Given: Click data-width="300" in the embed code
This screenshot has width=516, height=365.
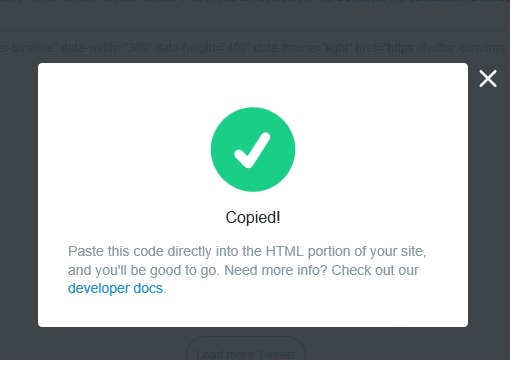Looking at the screenshot, I should [x=105, y=48].
